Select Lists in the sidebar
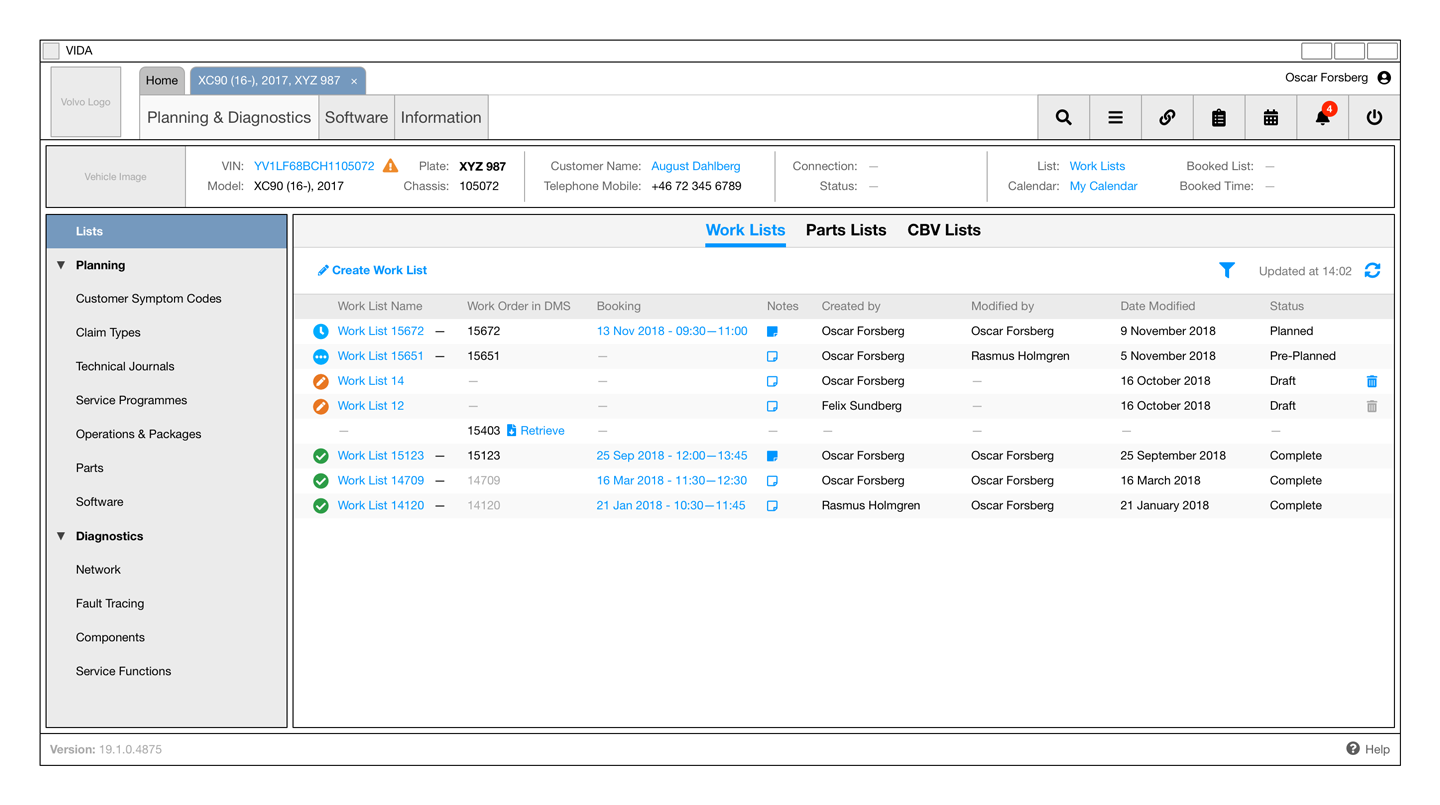The height and width of the screenshot is (805, 1440). [x=167, y=231]
